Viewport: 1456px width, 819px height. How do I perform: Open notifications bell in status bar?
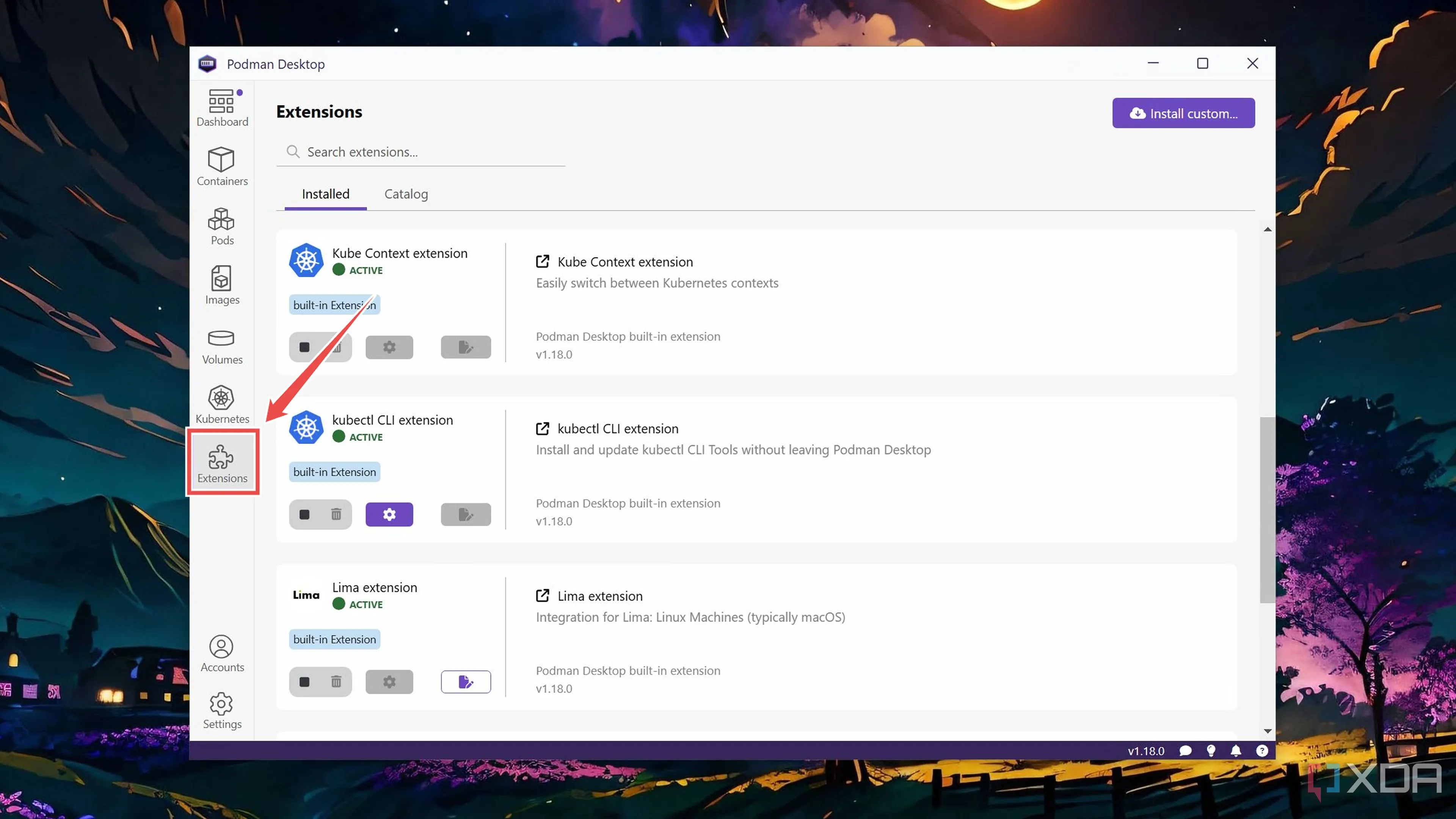[x=1236, y=751]
